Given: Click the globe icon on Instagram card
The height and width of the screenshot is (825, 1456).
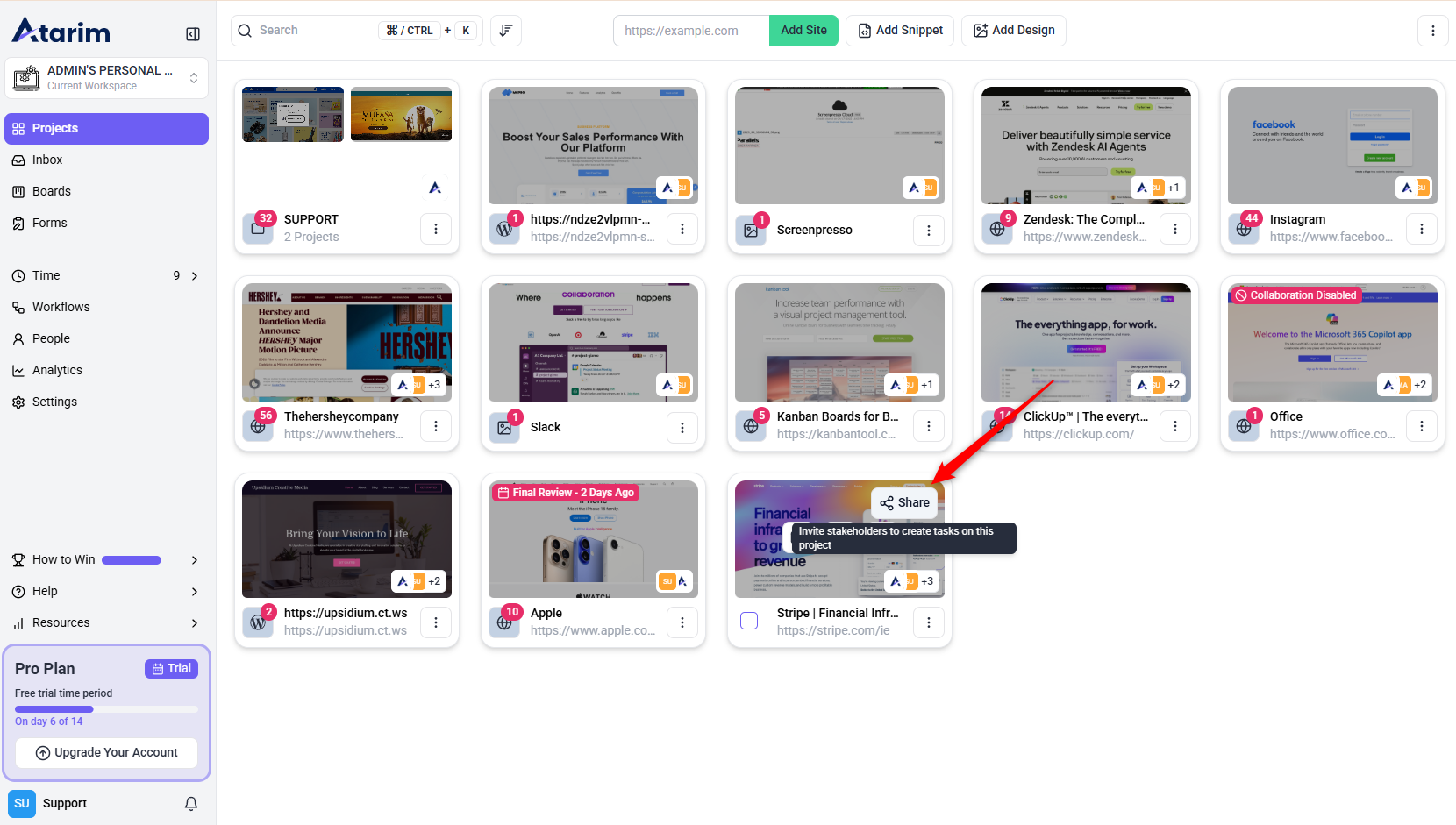Looking at the screenshot, I should click(1244, 229).
